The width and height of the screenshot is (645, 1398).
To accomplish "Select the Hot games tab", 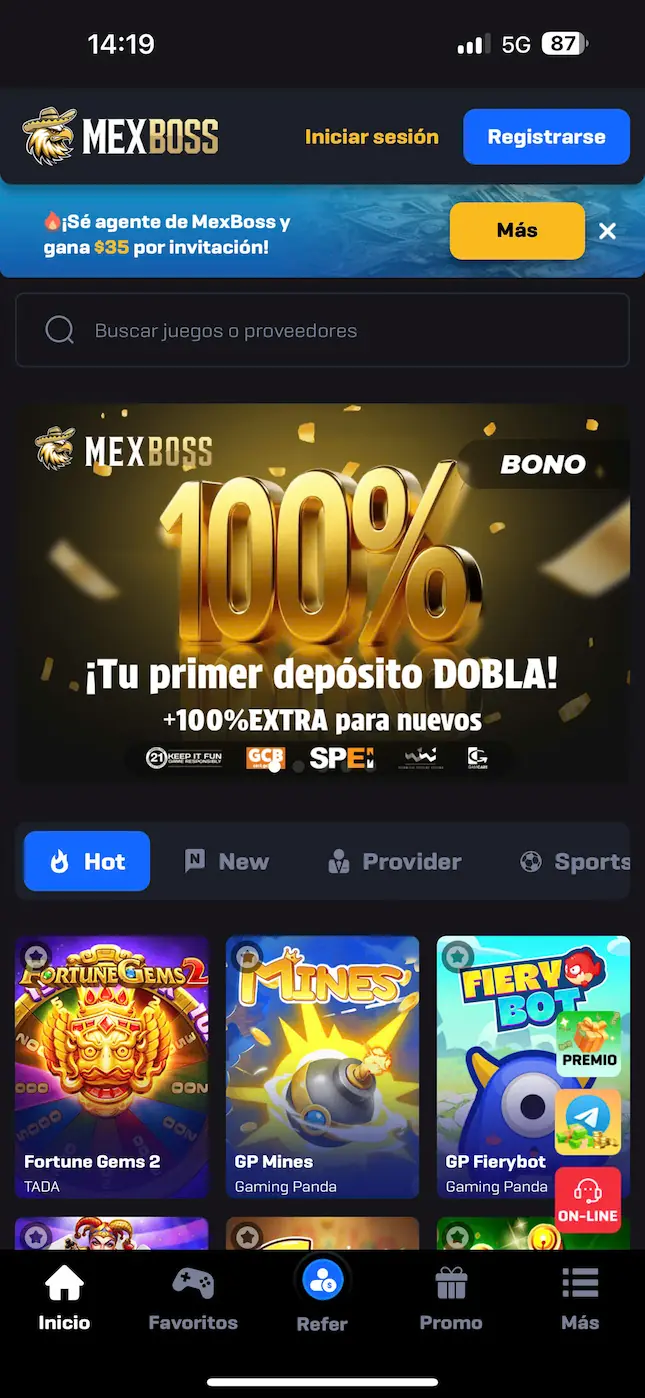I will point(87,861).
